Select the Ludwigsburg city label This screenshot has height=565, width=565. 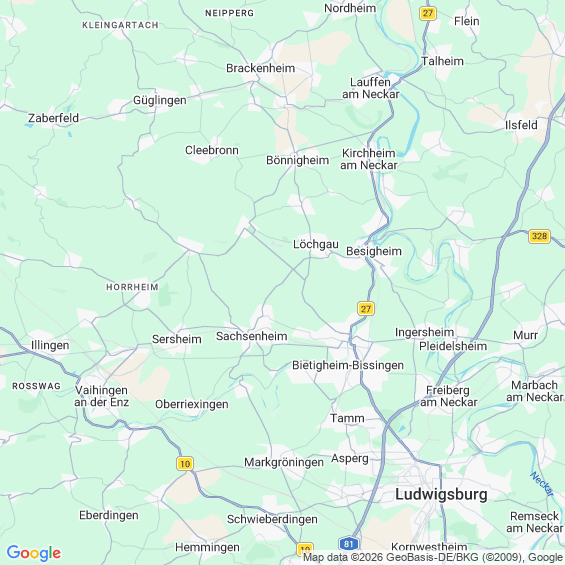(441, 494)
